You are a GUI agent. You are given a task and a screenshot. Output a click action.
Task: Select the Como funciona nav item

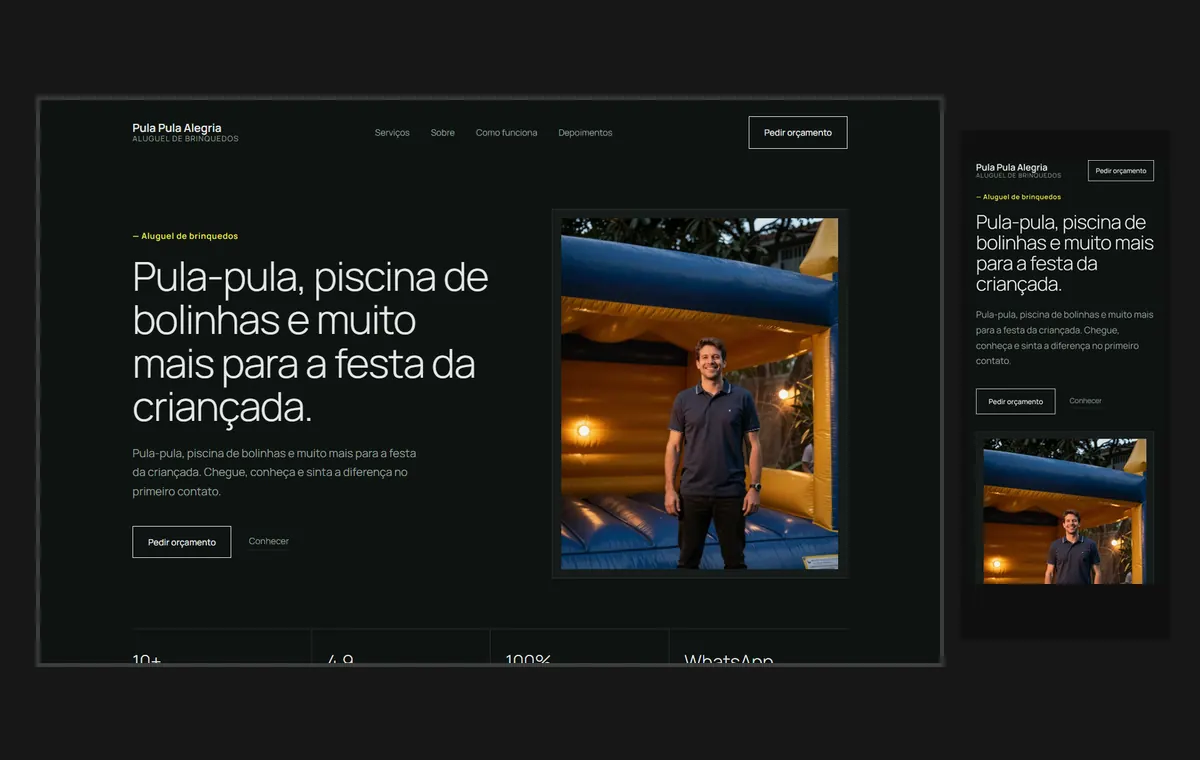[x=506, y=133]
